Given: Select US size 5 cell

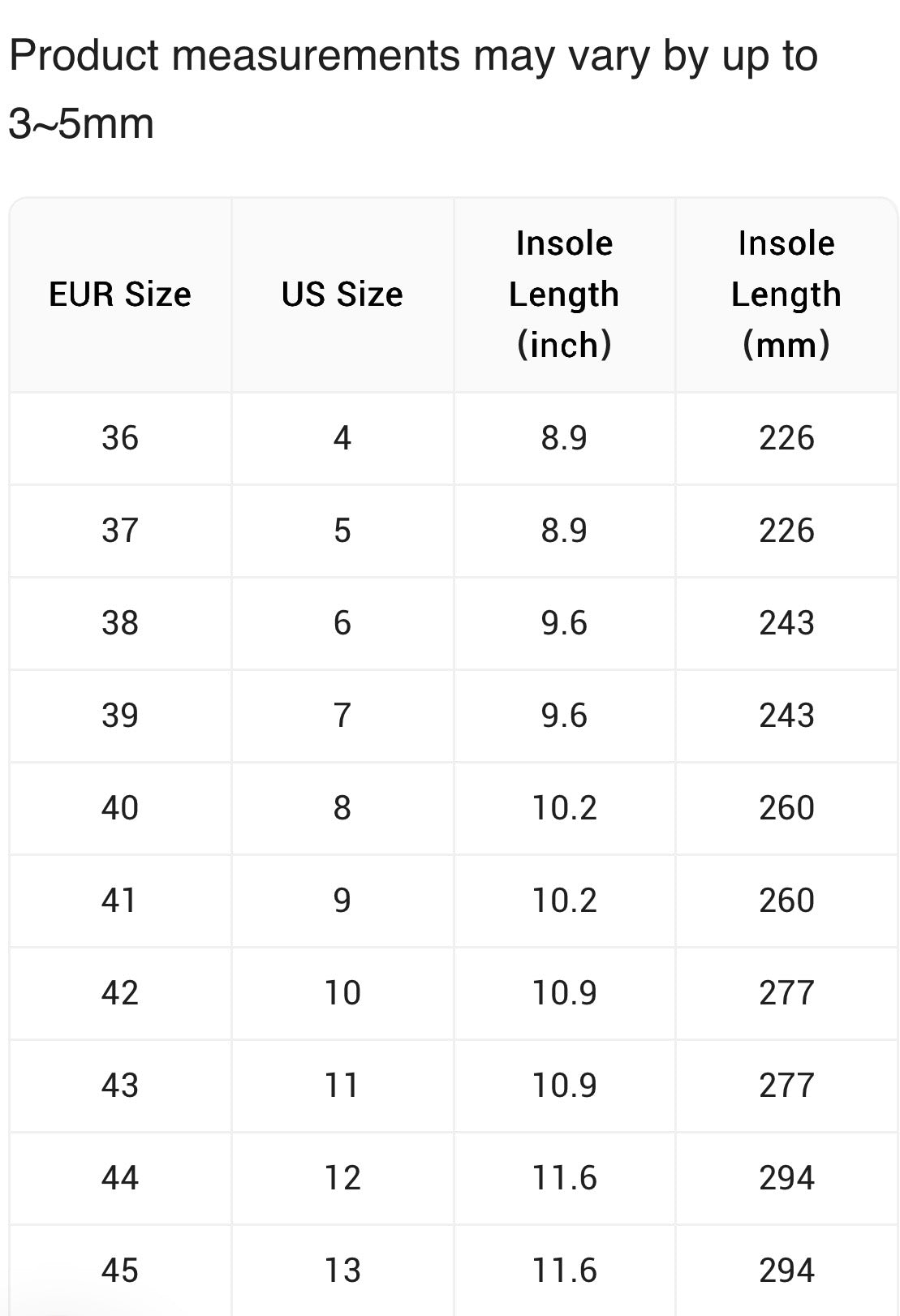Looking at the screenshot, I should coord(342,531).
